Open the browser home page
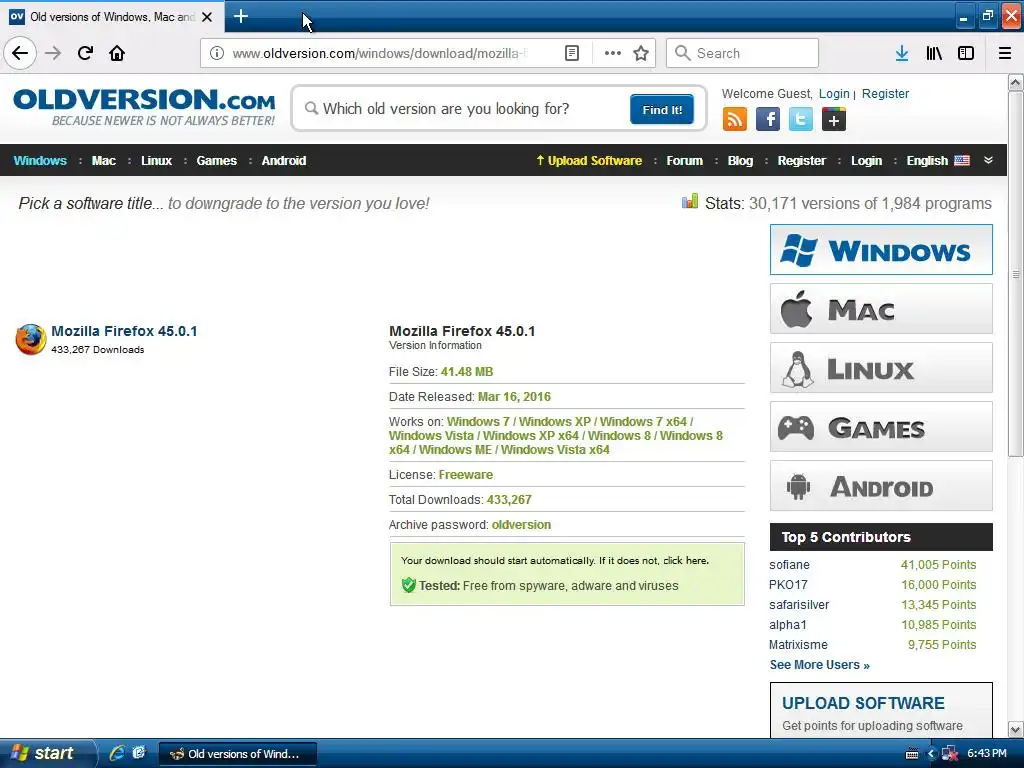The width and height of the screenshot is (1024, 768). 117,53
